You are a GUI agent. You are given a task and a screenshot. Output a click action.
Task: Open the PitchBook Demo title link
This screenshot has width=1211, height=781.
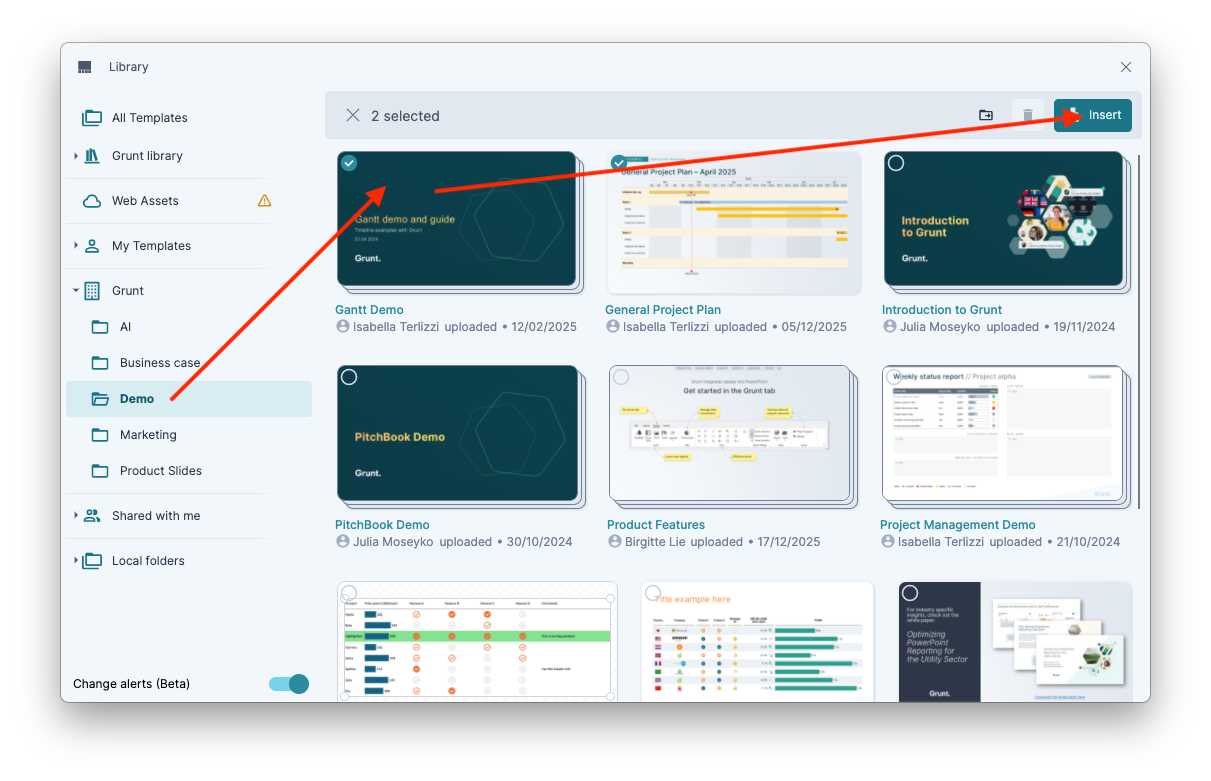(382, 525)
